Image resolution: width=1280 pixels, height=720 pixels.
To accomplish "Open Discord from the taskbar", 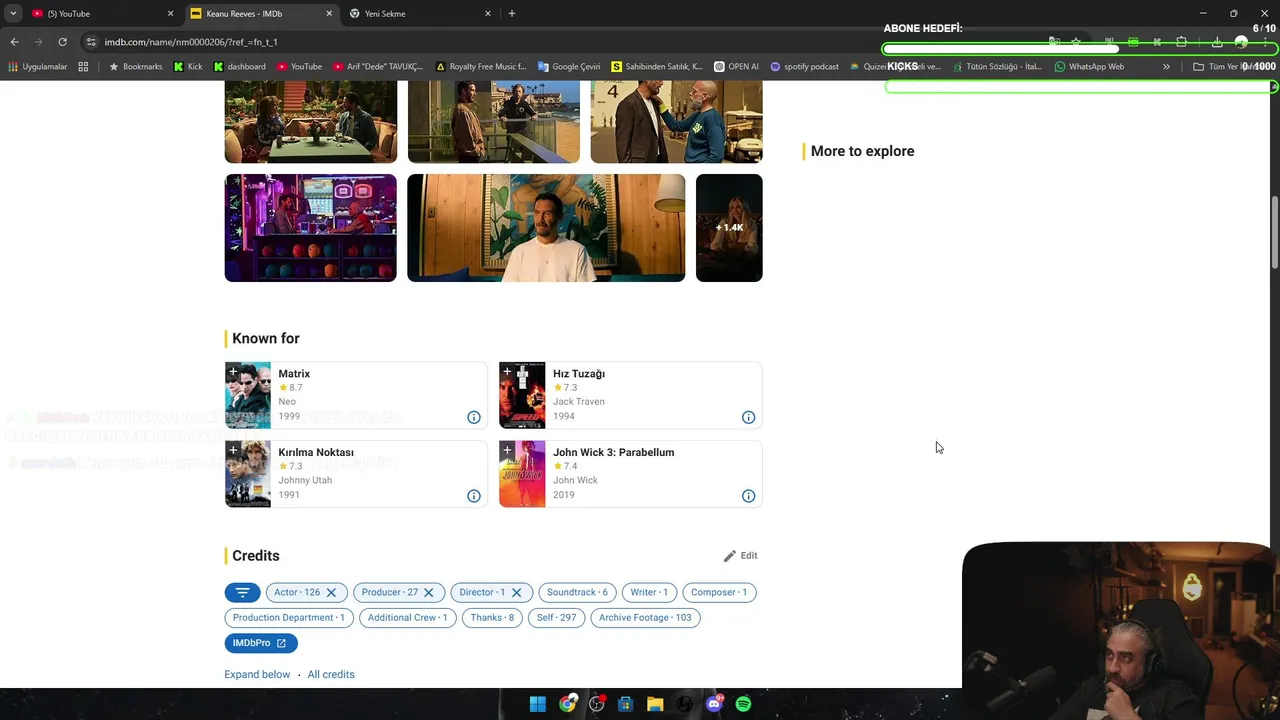I will [714, 704].
